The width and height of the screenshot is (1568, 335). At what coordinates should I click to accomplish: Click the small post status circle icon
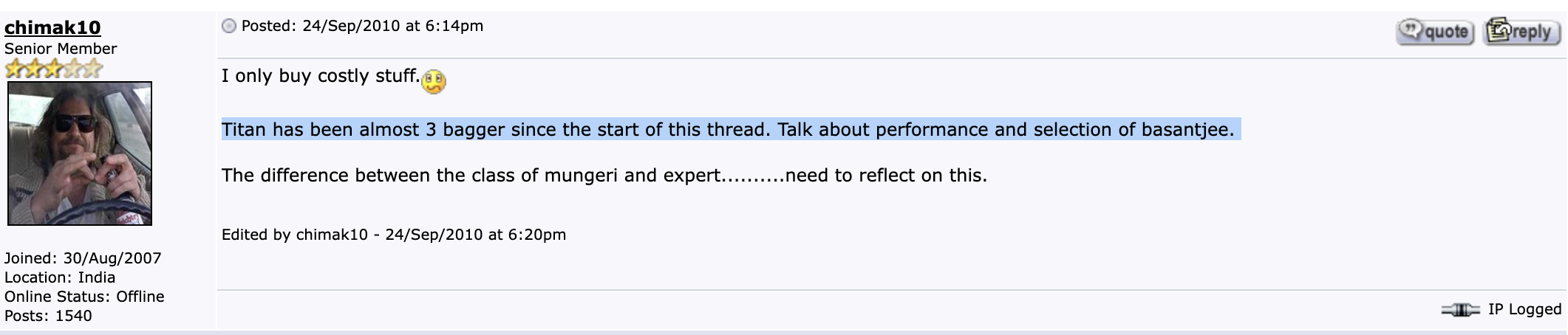229,27
